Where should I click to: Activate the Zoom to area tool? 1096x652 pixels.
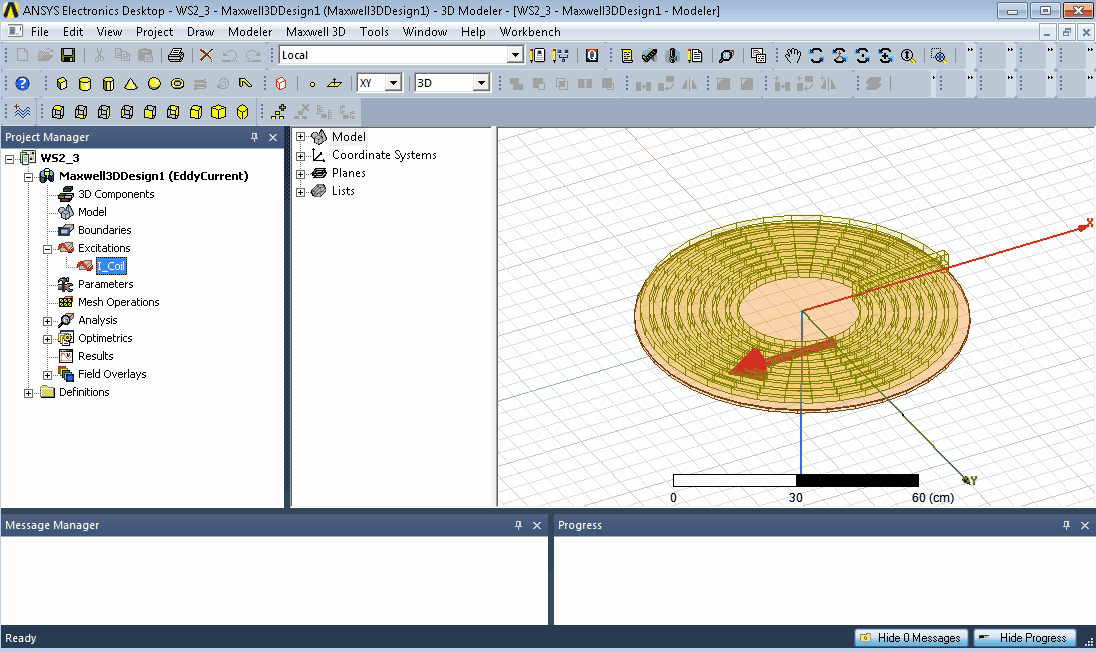click(939, 55)
